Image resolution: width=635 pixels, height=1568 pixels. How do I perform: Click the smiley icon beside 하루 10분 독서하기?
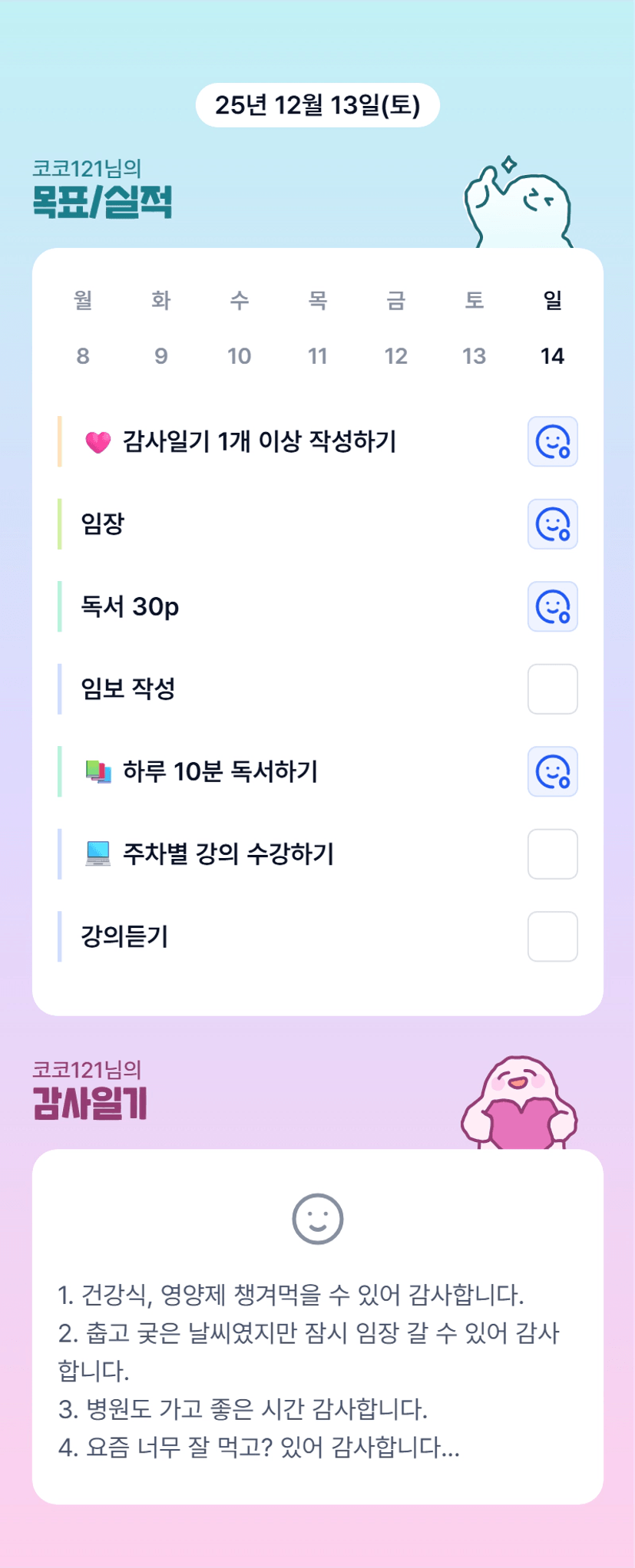pyautogui.click(x=552, y=771)
